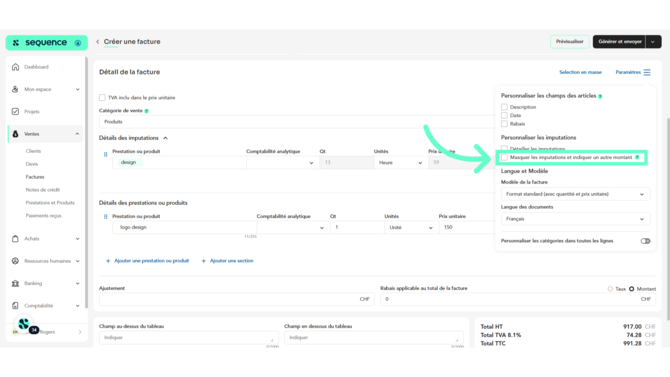Go to Devis in Ventes submenu

click(32, 164)
